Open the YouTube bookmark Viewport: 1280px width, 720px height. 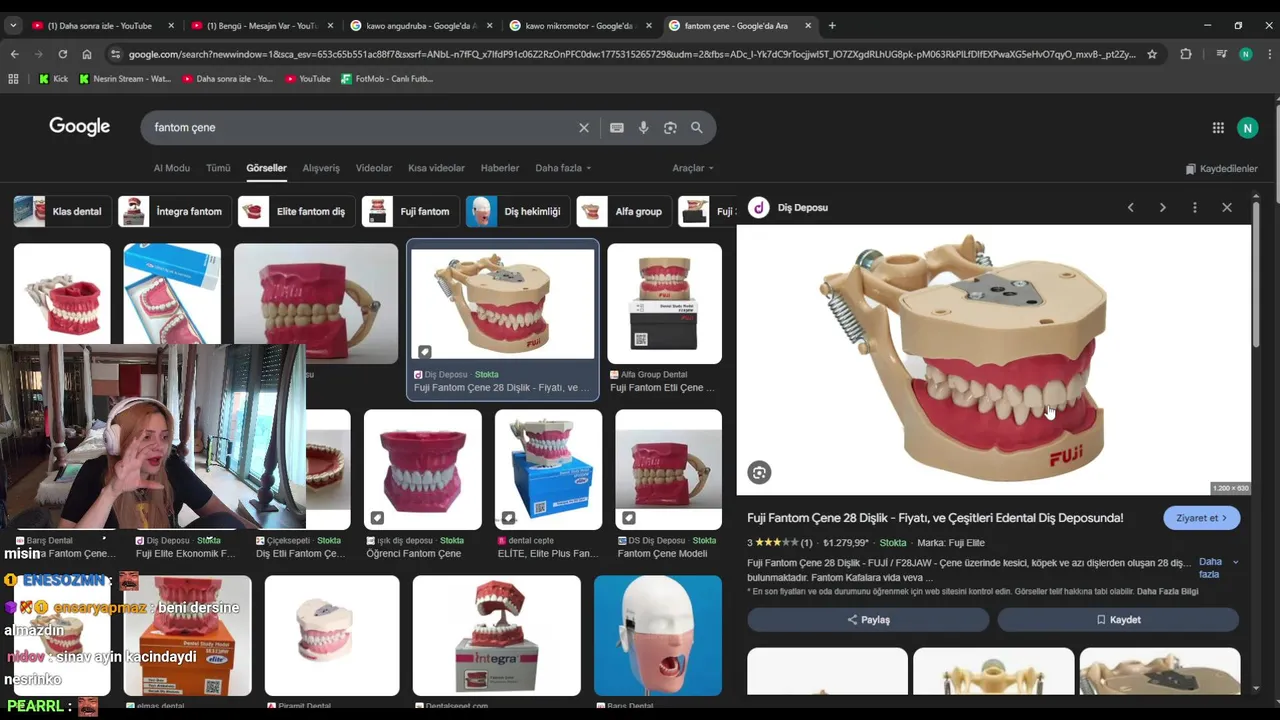coord(307,78)
